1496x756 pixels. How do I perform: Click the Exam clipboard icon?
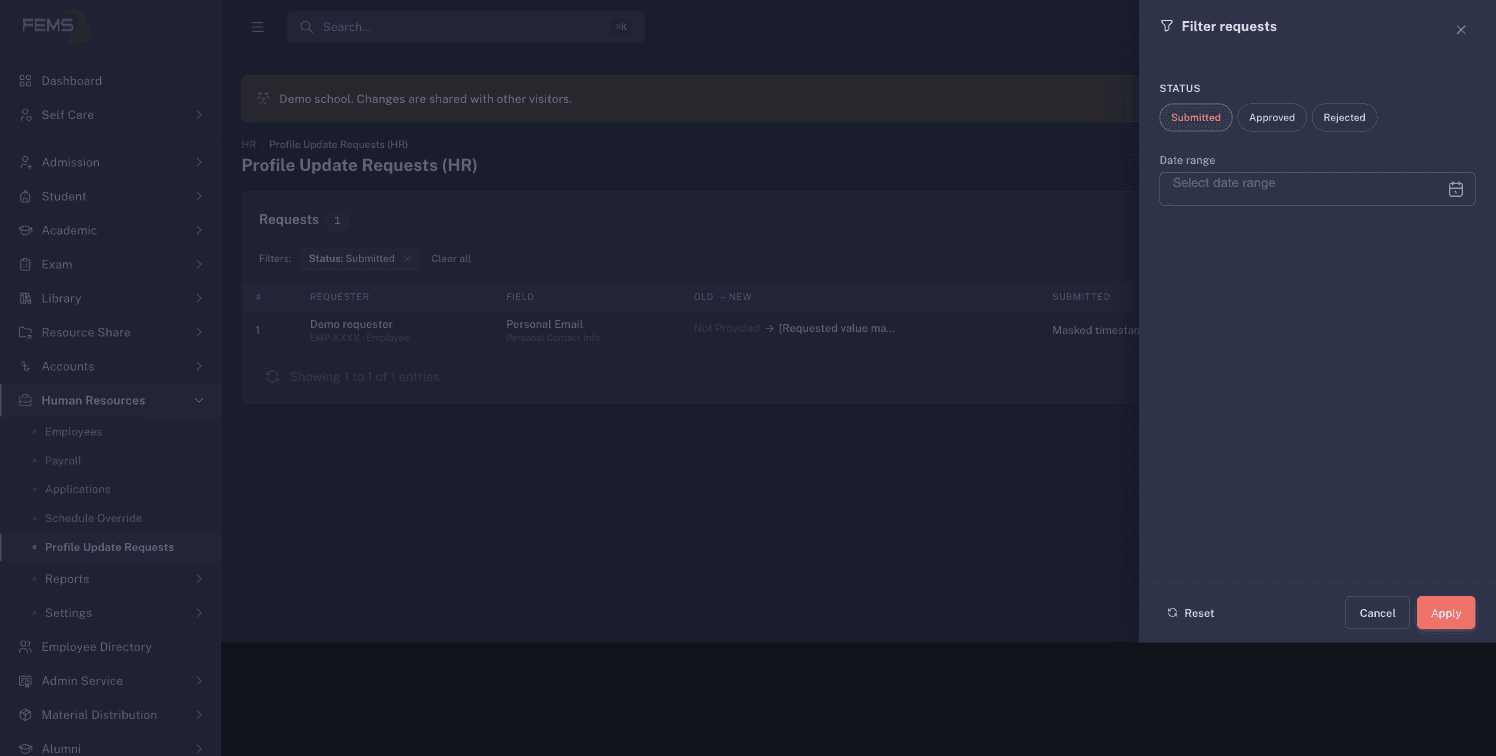[26, 264]
